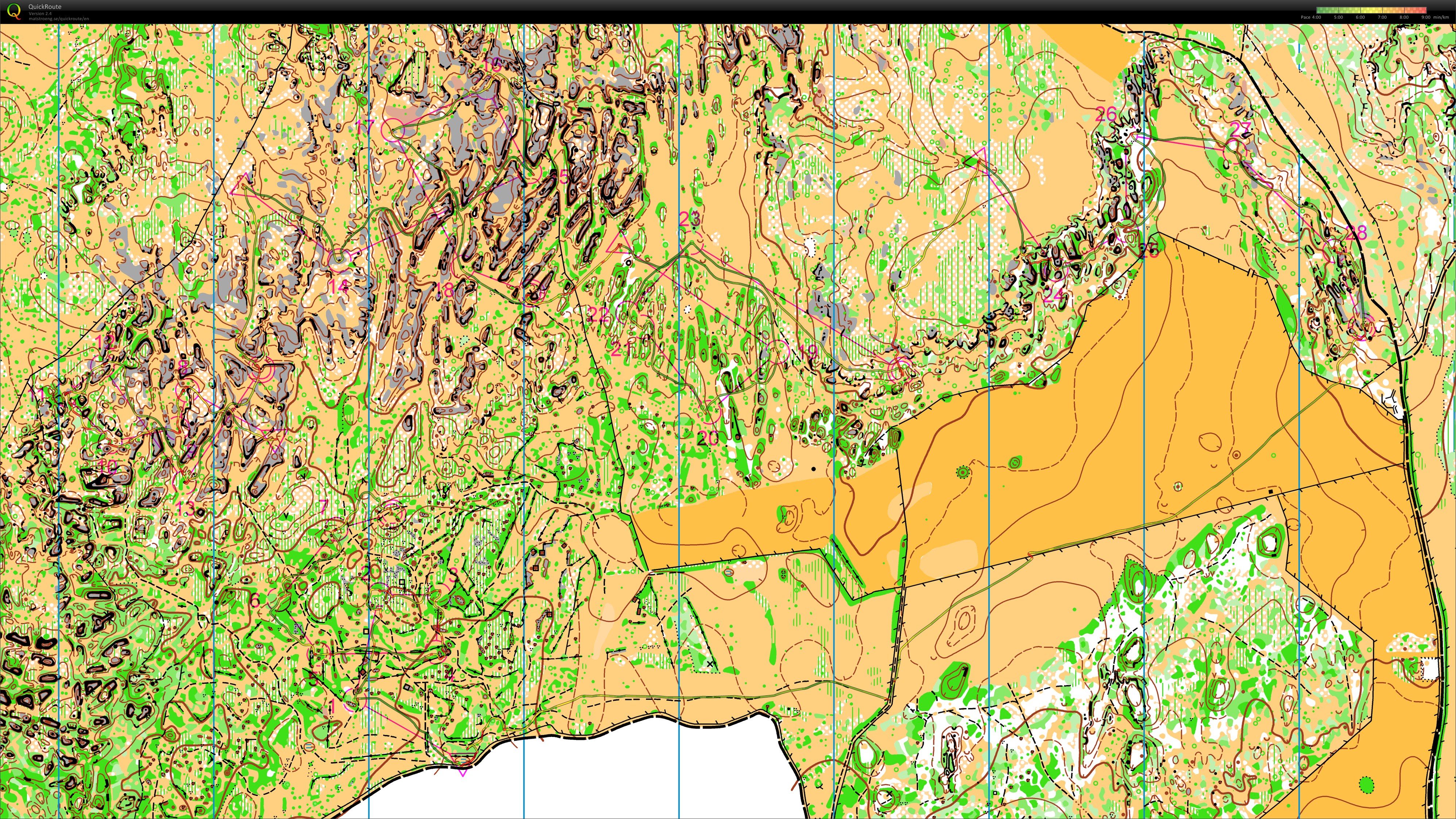This screenshot has height=819, width=1456.
Task: Click control number 23 on map
Action: pyautogui.click(x=690, y=218)
